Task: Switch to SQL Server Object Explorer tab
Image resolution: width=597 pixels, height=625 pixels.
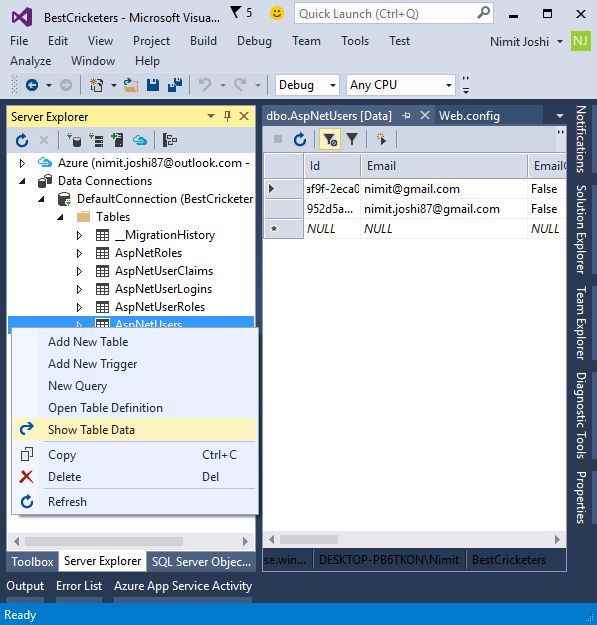Action: tap(201, 562)
